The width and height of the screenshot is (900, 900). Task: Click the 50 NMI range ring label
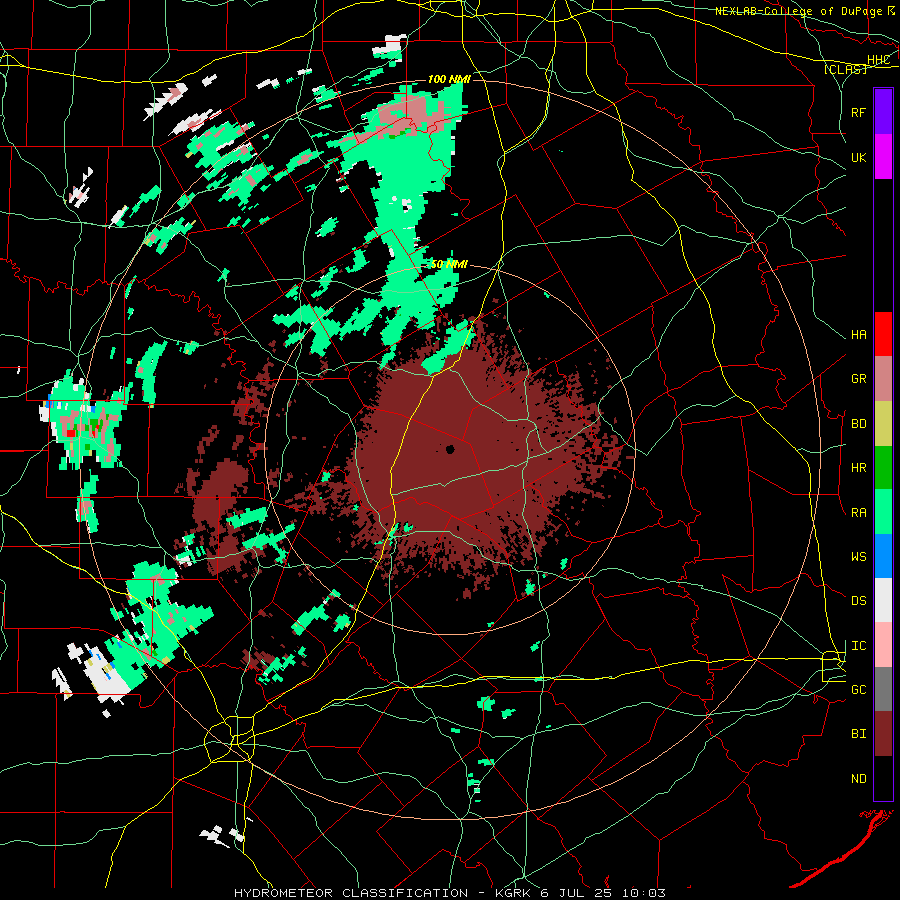click(449, 264)
